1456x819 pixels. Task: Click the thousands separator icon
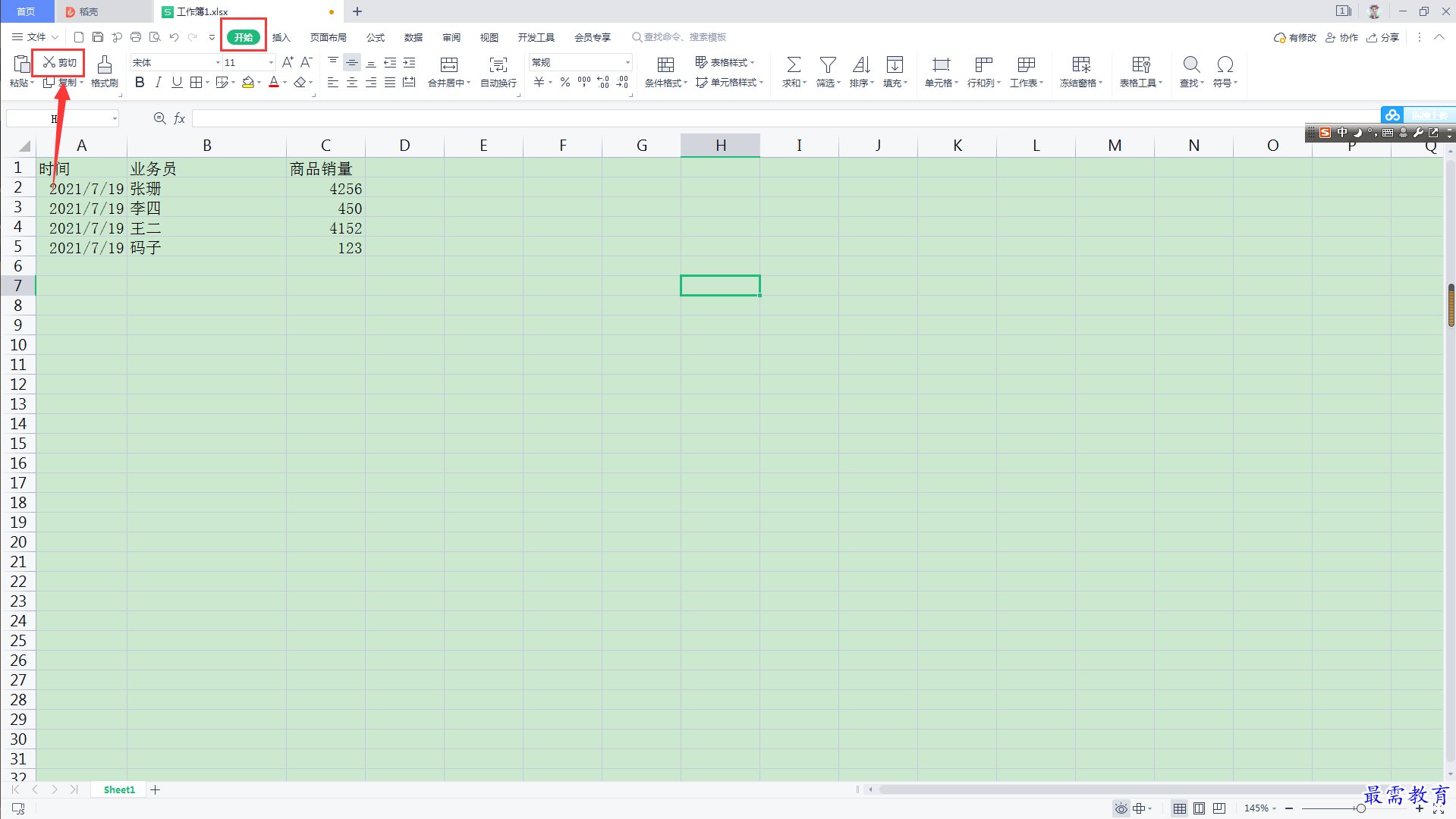click(x=584, y=83)
